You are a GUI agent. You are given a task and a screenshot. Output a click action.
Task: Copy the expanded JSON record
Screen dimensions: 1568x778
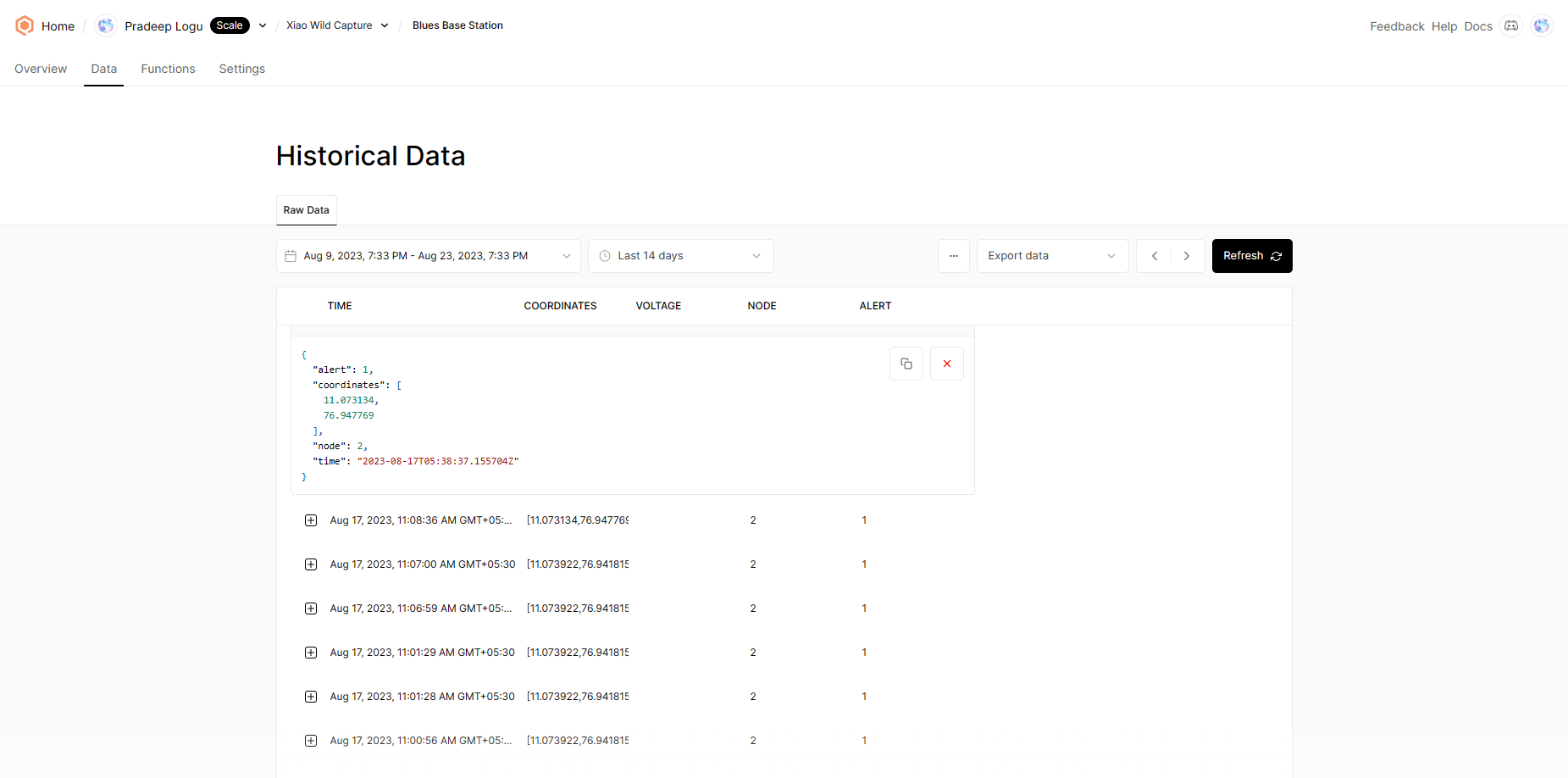[906, 364]
